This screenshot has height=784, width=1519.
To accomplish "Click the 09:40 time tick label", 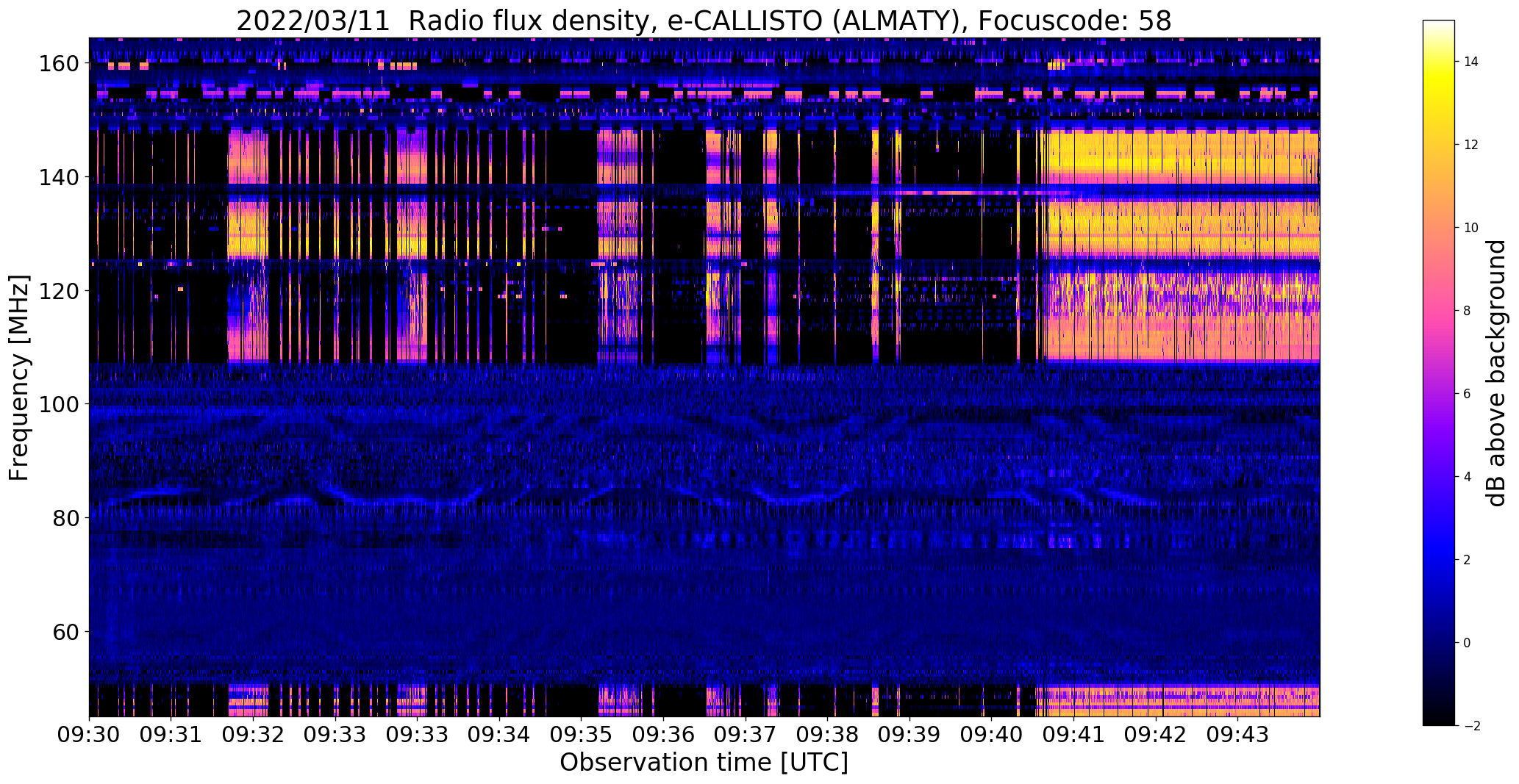I will pyautogui.click(x=992, y=733).
